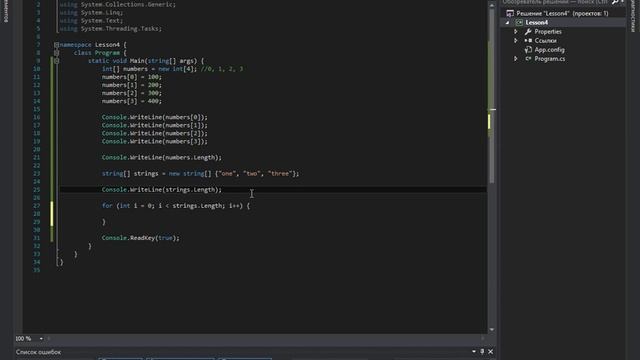Click on "Console.ReadKey(true);"
Image resolution: width=640 pixels, height=360 pixels.
140,238
